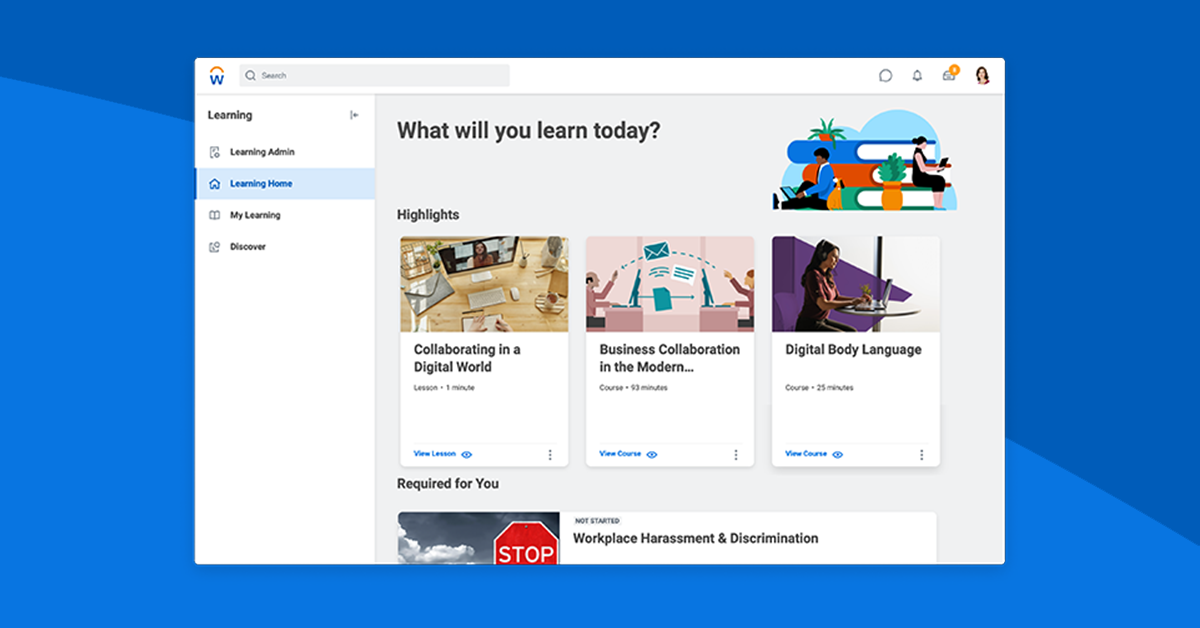Open Business Collaboration card kebab menu
The image size is (1200, 628).
736,454
